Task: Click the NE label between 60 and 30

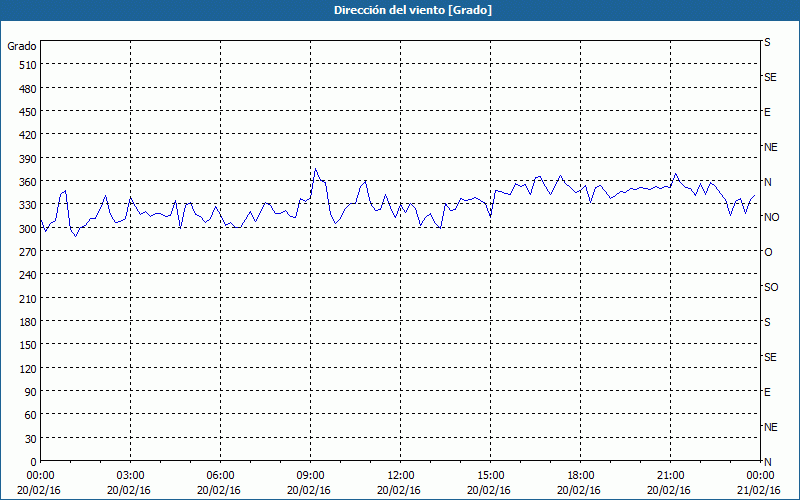Action: (x=770, y=427)
